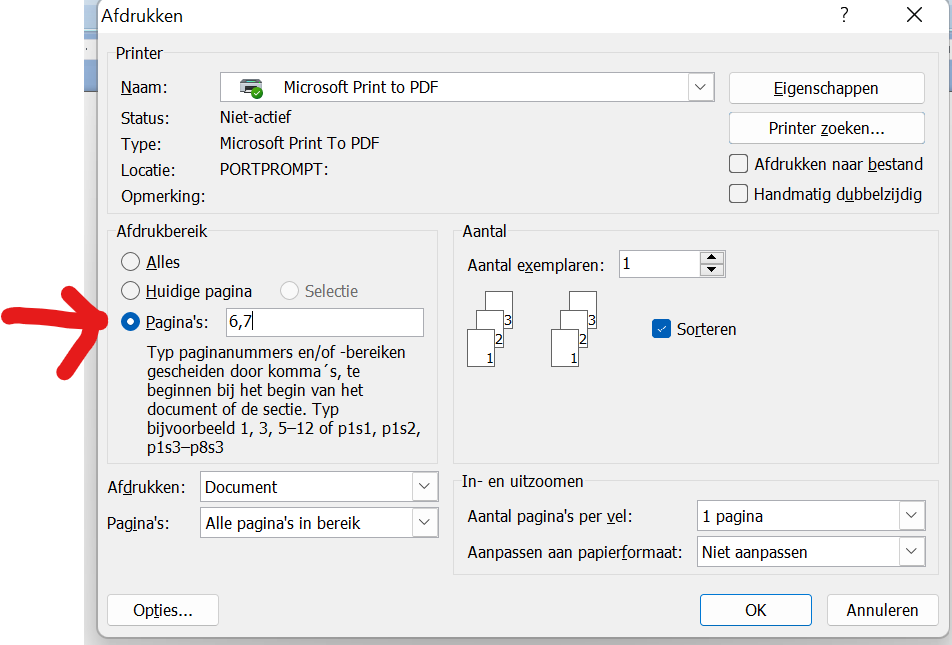Image resolution: width=952 pixels, height=645 pixels.
Task: Select the Alles radio button
Action: point(130,262)
